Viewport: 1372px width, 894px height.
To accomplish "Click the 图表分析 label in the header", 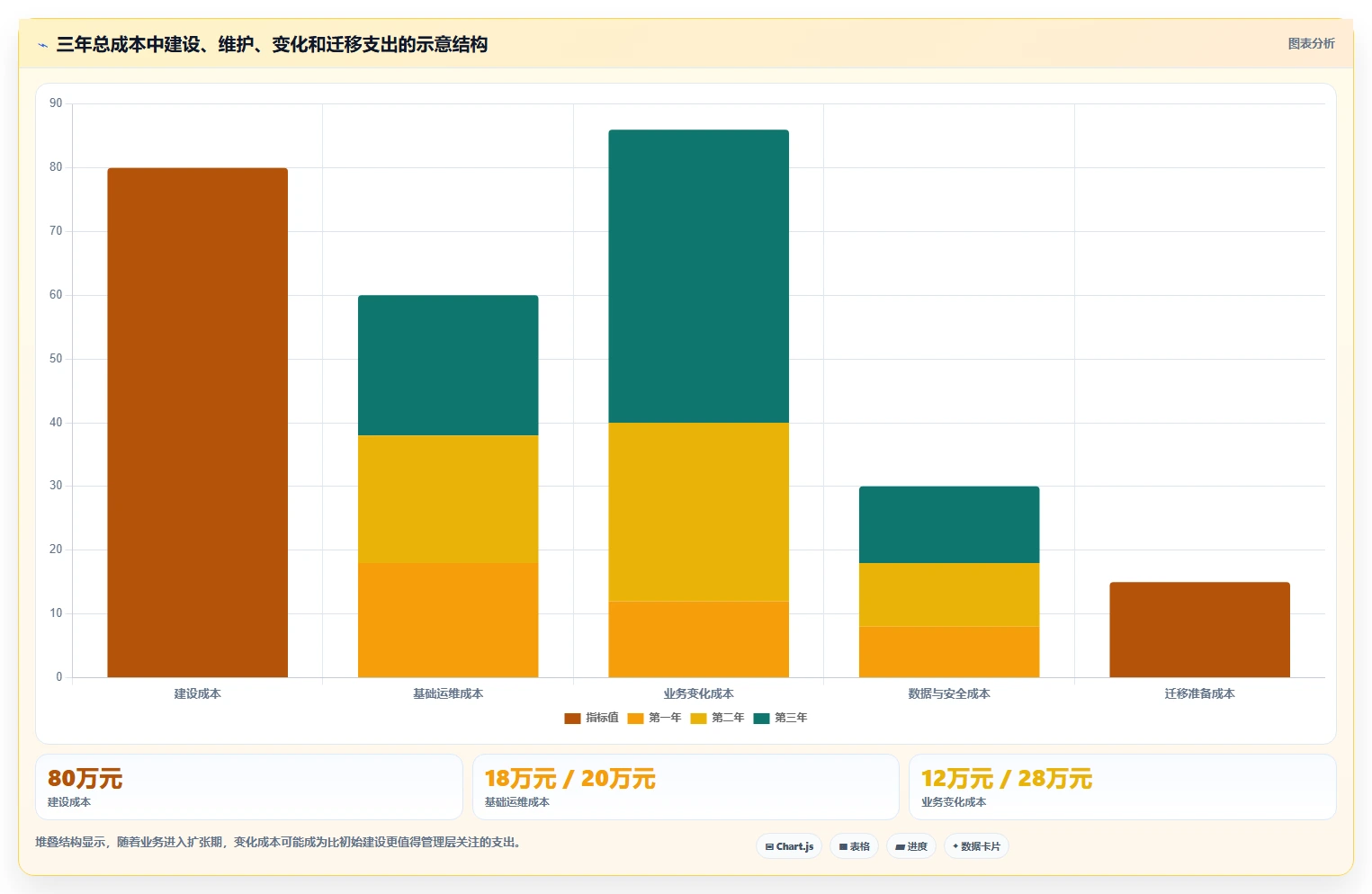I will 1311,43.
